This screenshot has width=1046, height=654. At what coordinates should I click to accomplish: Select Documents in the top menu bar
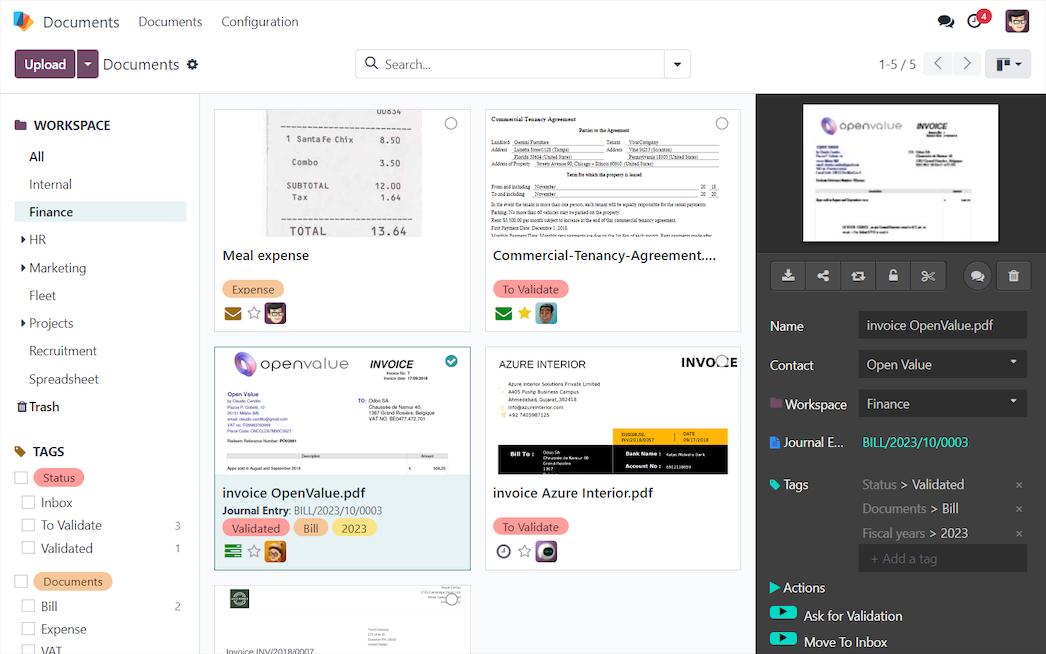[x=169, y=21]
